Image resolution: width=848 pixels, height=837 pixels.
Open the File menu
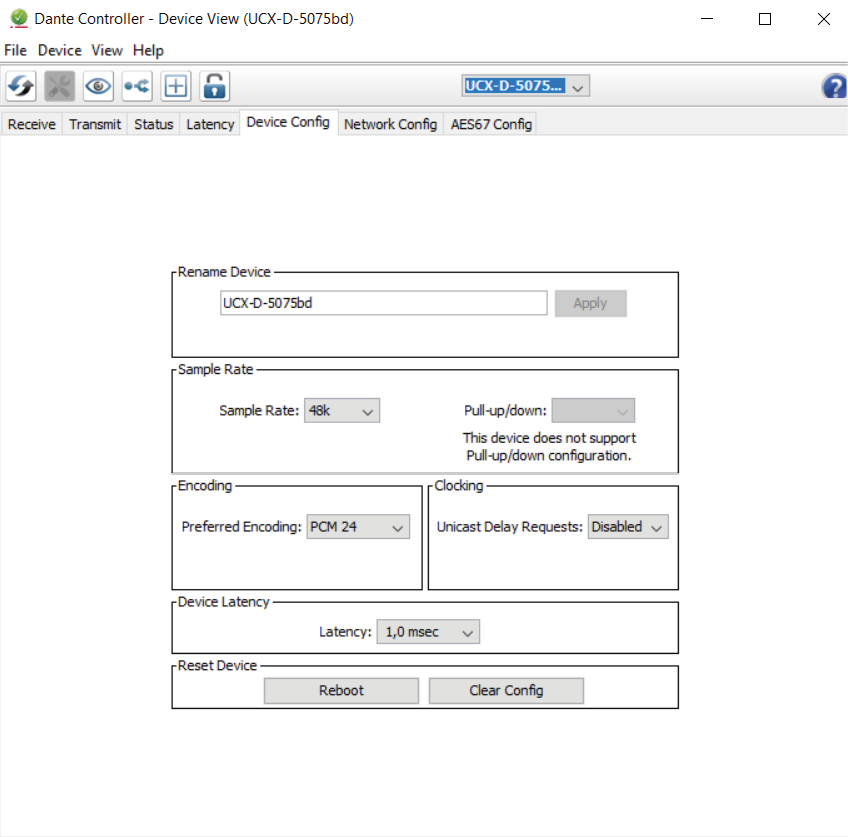[15, 50]
